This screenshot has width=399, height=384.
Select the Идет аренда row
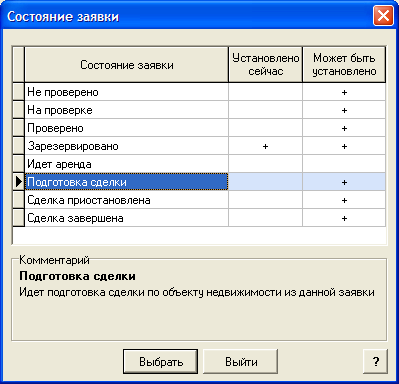pyautogui.click(x=199, y=164)
